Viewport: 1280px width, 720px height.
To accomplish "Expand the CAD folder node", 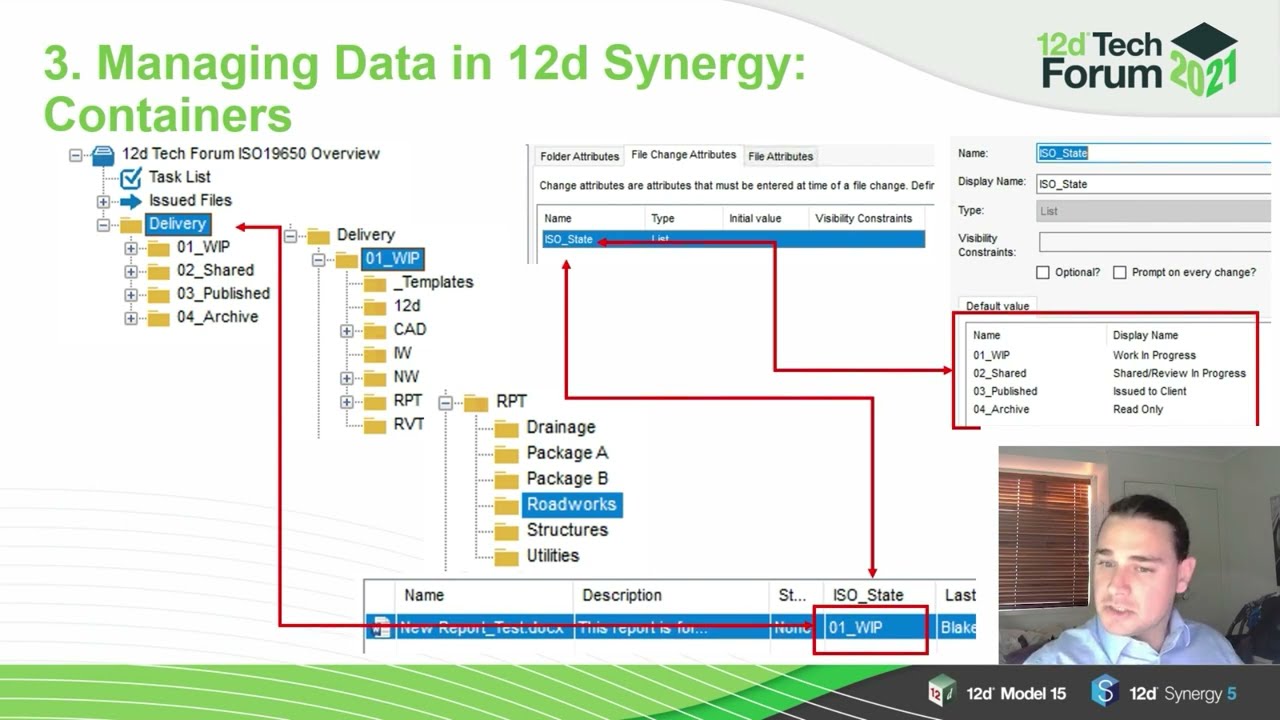I will click(347, 330).
